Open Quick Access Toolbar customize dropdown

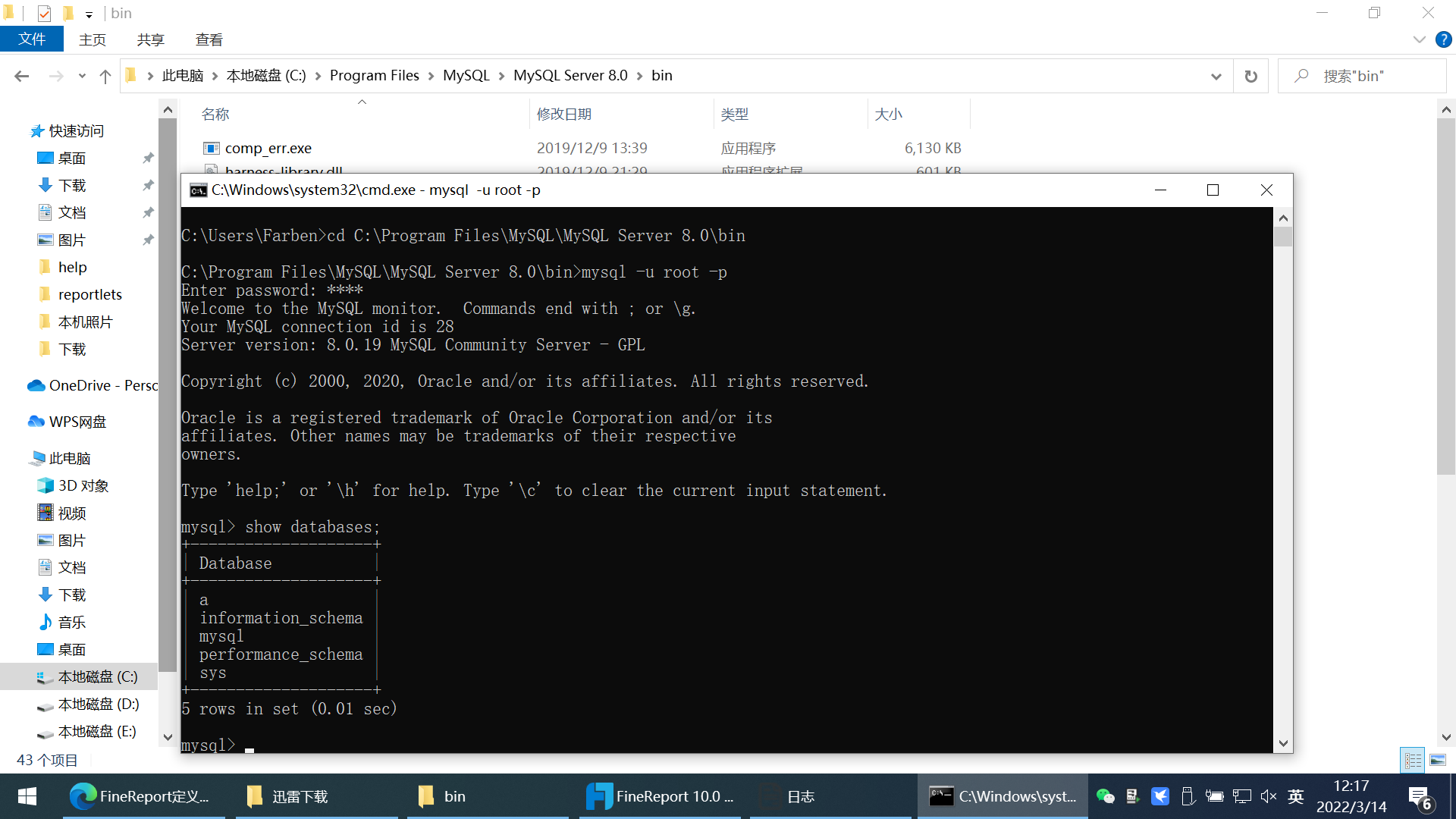[x=89, y=14]
